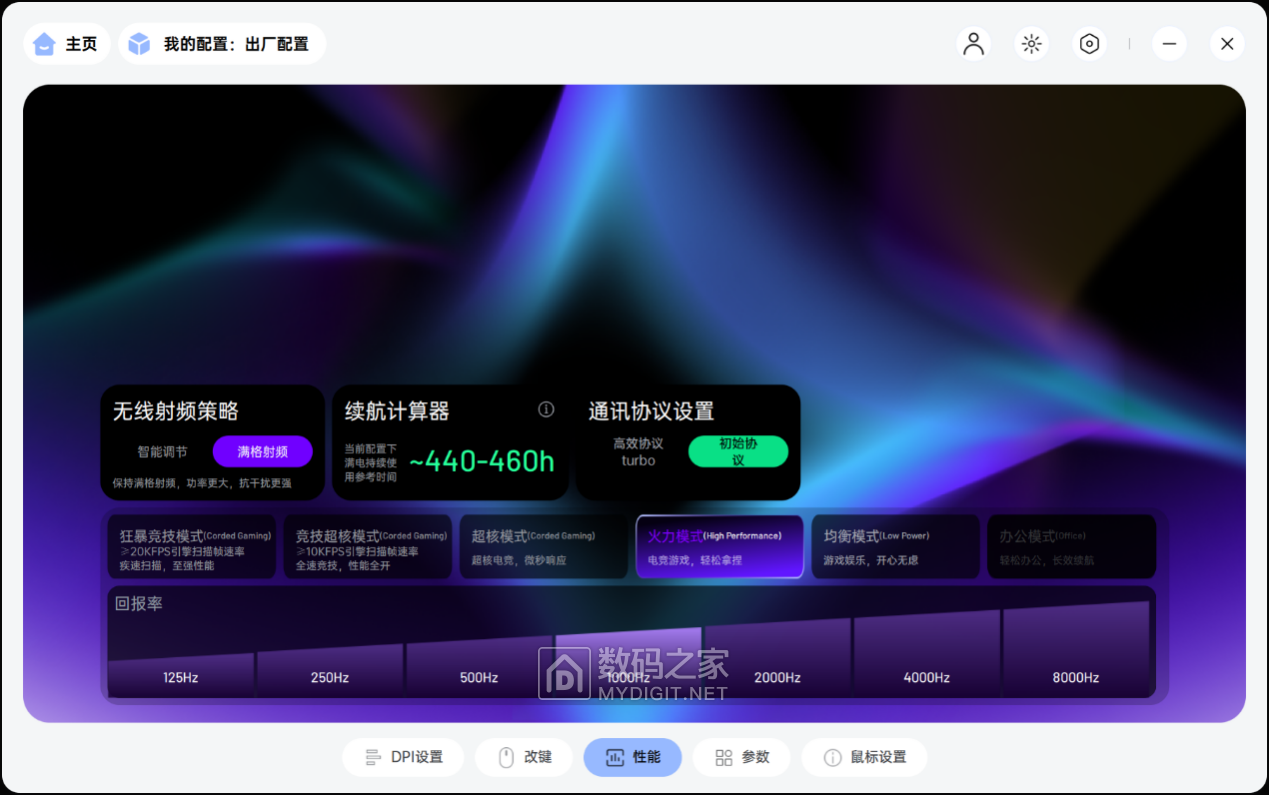Viewport: 1269px width, 795px height.
Task: Click the user account icon
Action: click(x=973, y=44)
